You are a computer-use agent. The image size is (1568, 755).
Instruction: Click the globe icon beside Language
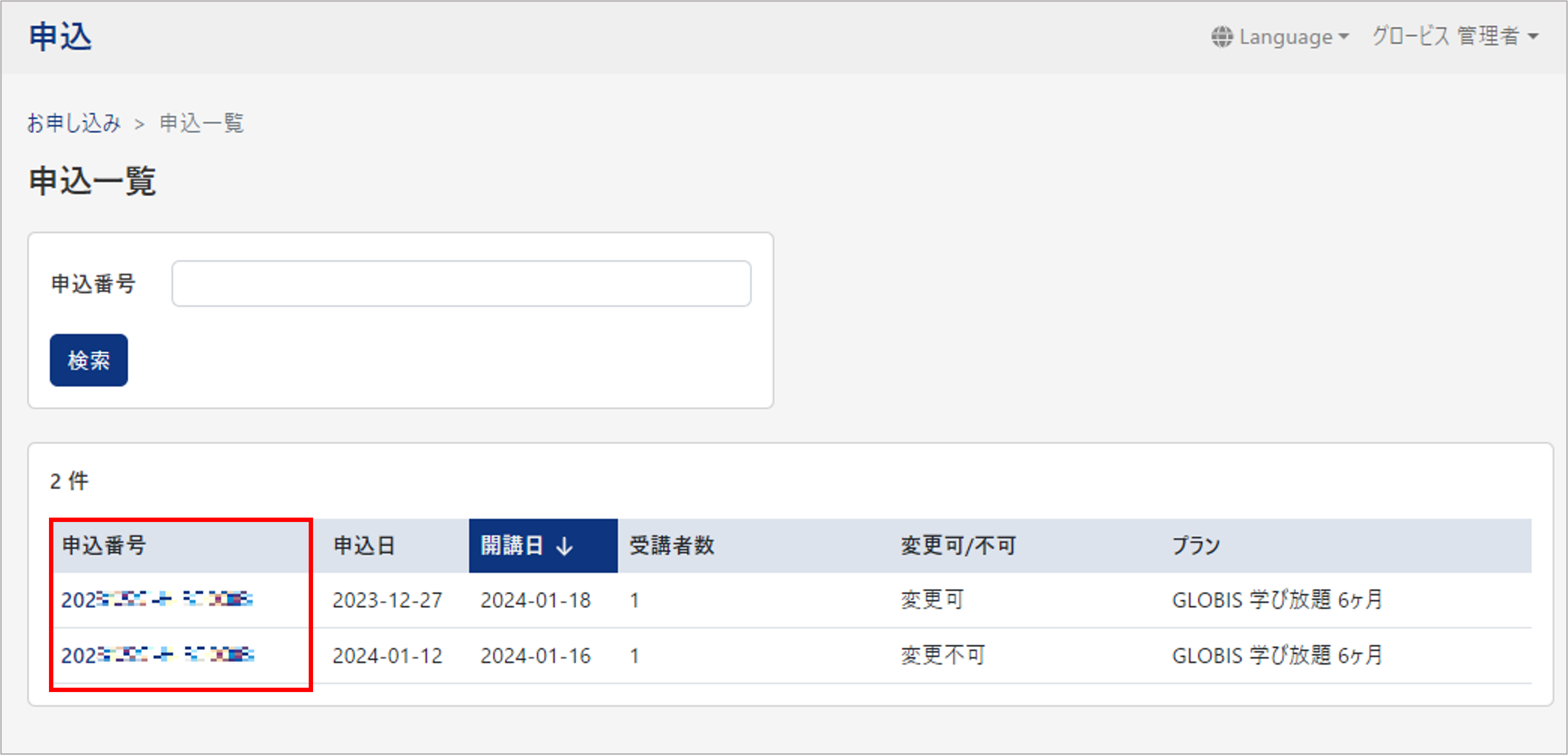point(1221,36)
